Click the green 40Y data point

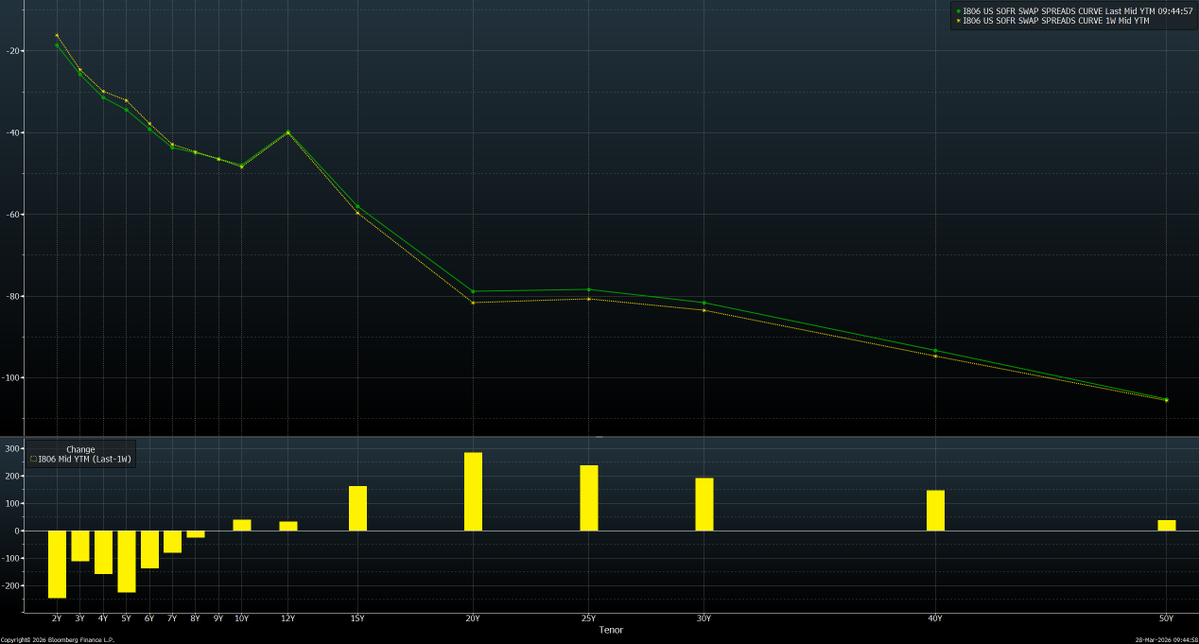[935, 350]
